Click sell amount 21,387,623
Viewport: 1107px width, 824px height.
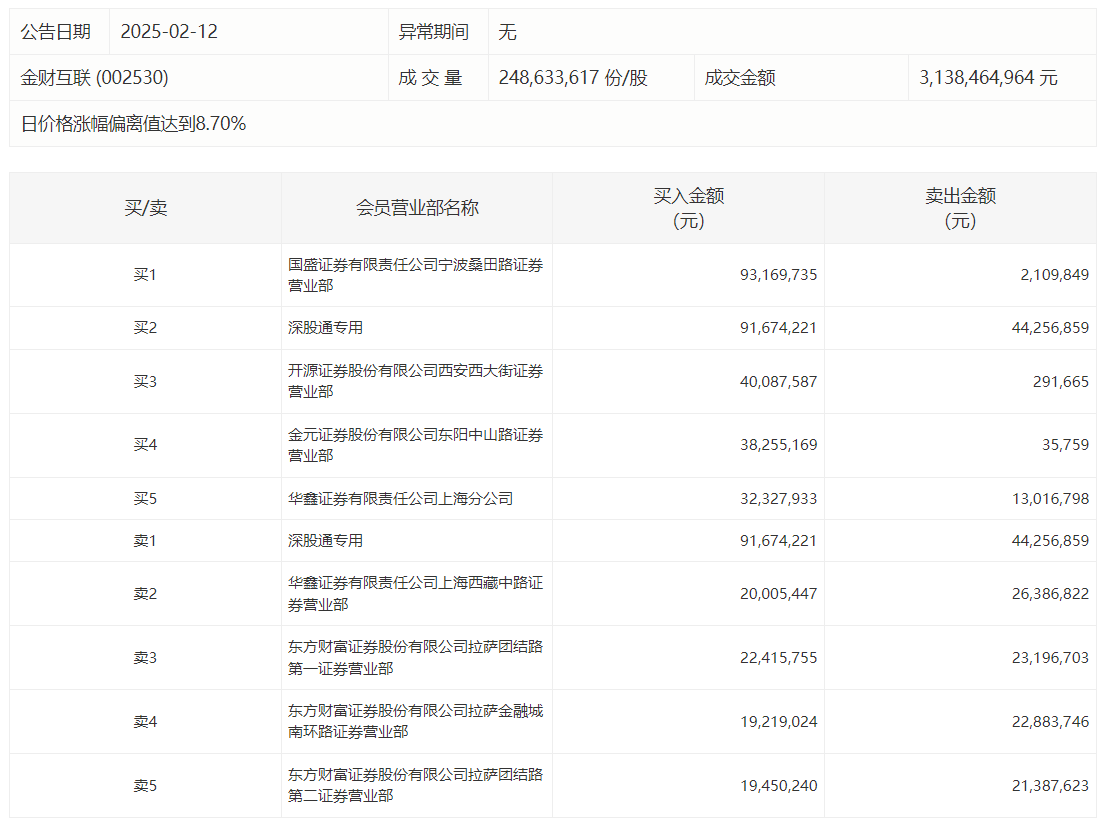click(x=1051, y=786)
